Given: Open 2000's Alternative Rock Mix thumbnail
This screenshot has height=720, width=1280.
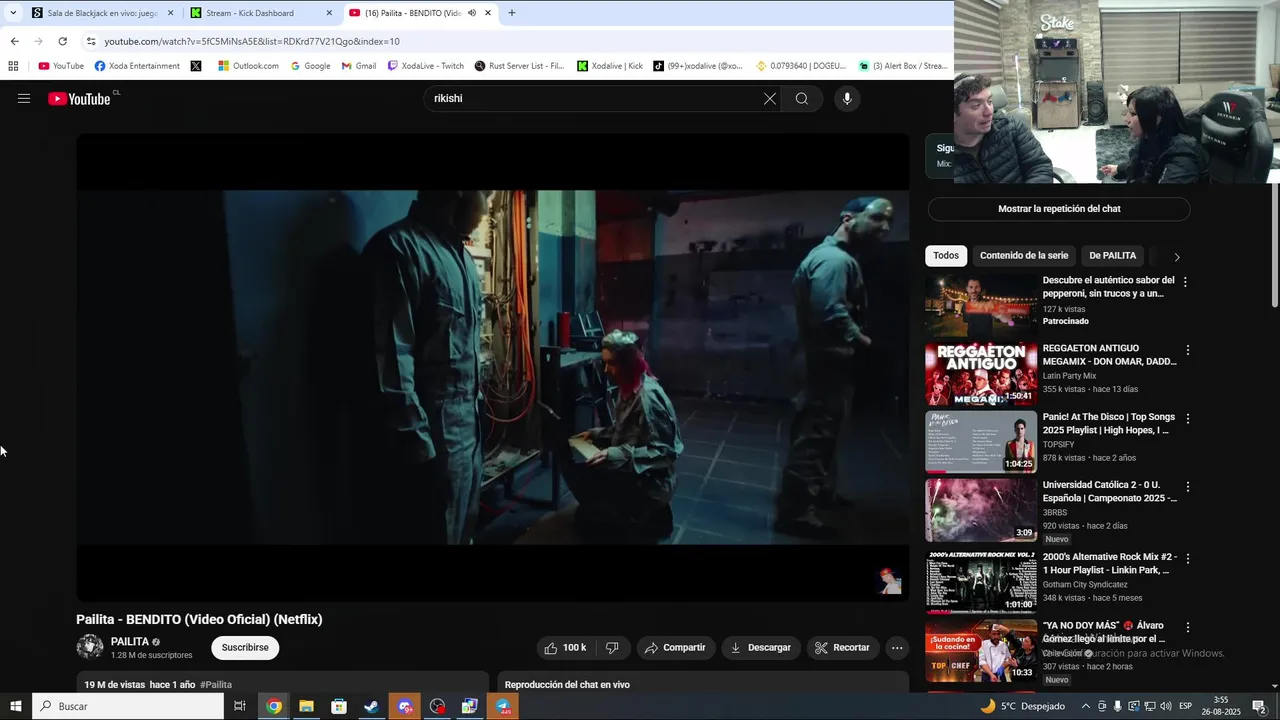Looking at the screenshot, I should click(981, 581).
